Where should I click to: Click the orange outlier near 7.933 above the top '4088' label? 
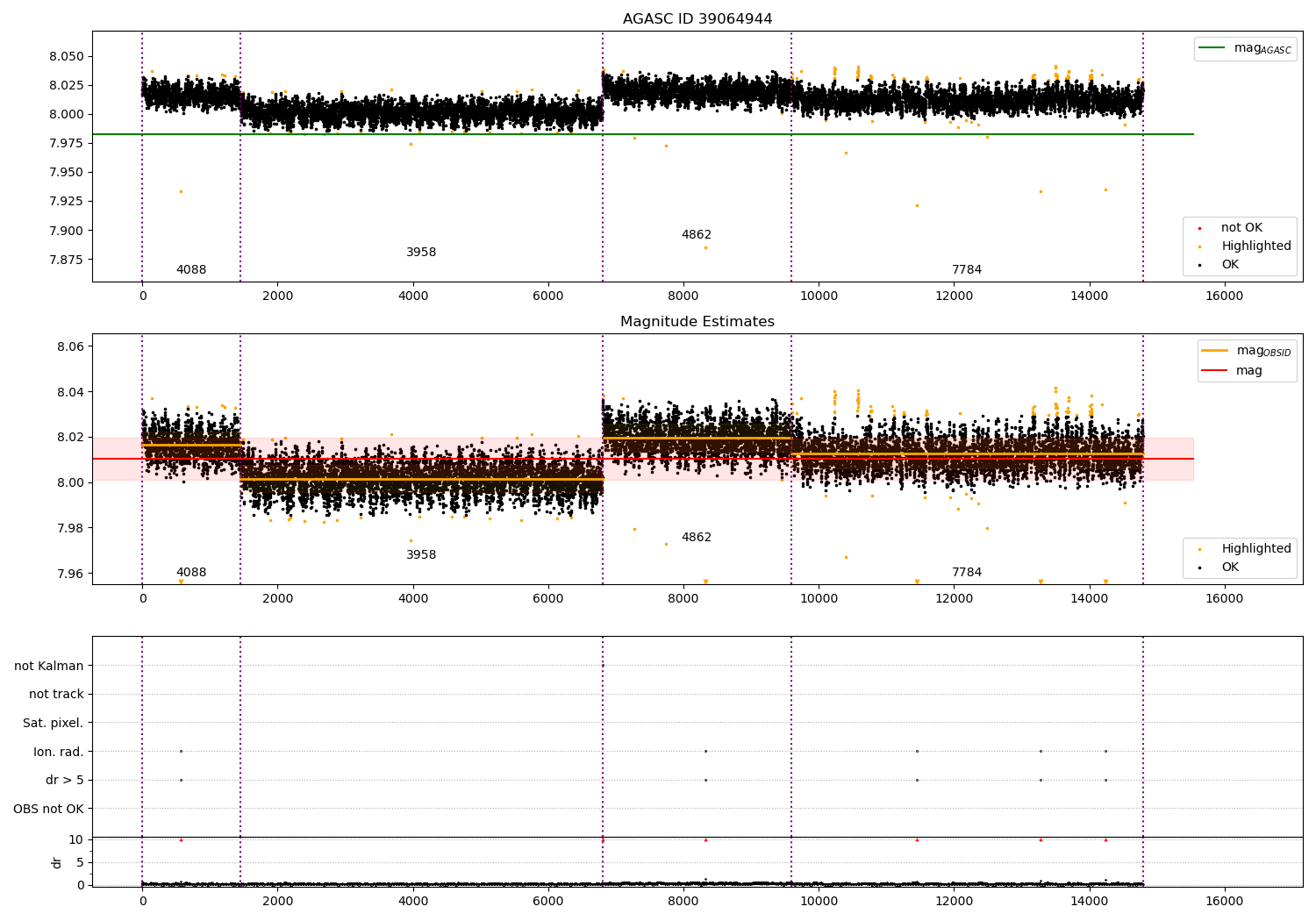pos(181,191)
